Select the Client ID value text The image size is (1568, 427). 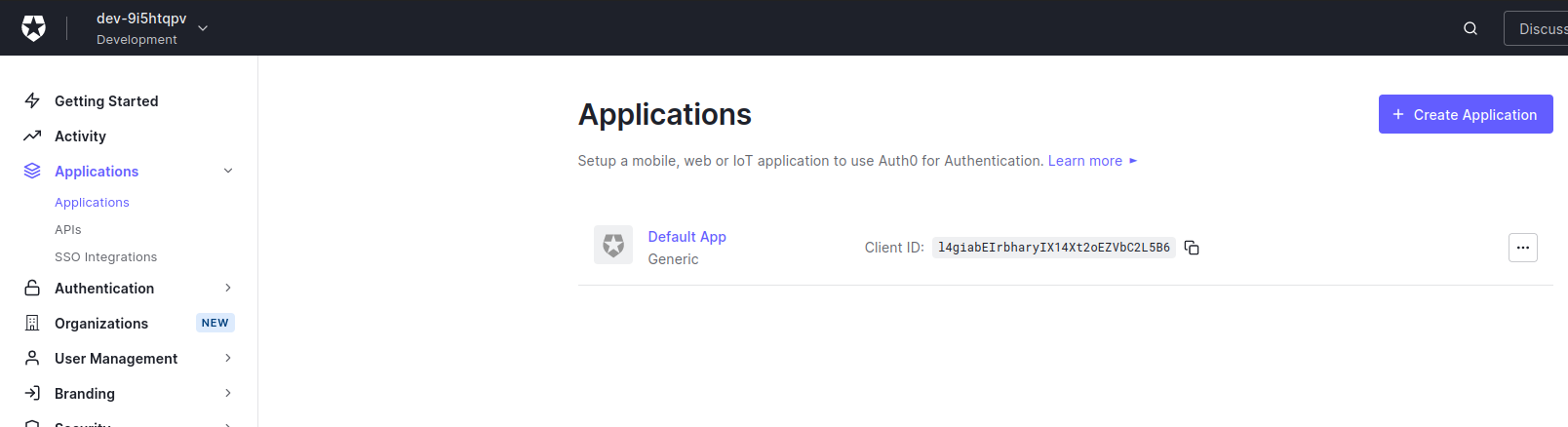coord(1053,248)
